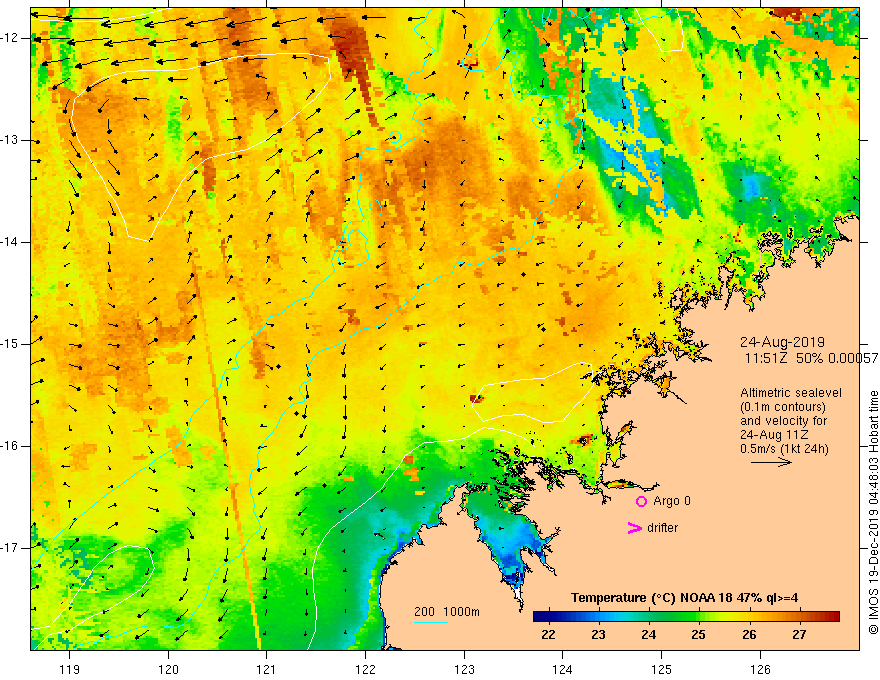Click longitude axis label 125
The image size is (880, 680).
click(662, 669)
